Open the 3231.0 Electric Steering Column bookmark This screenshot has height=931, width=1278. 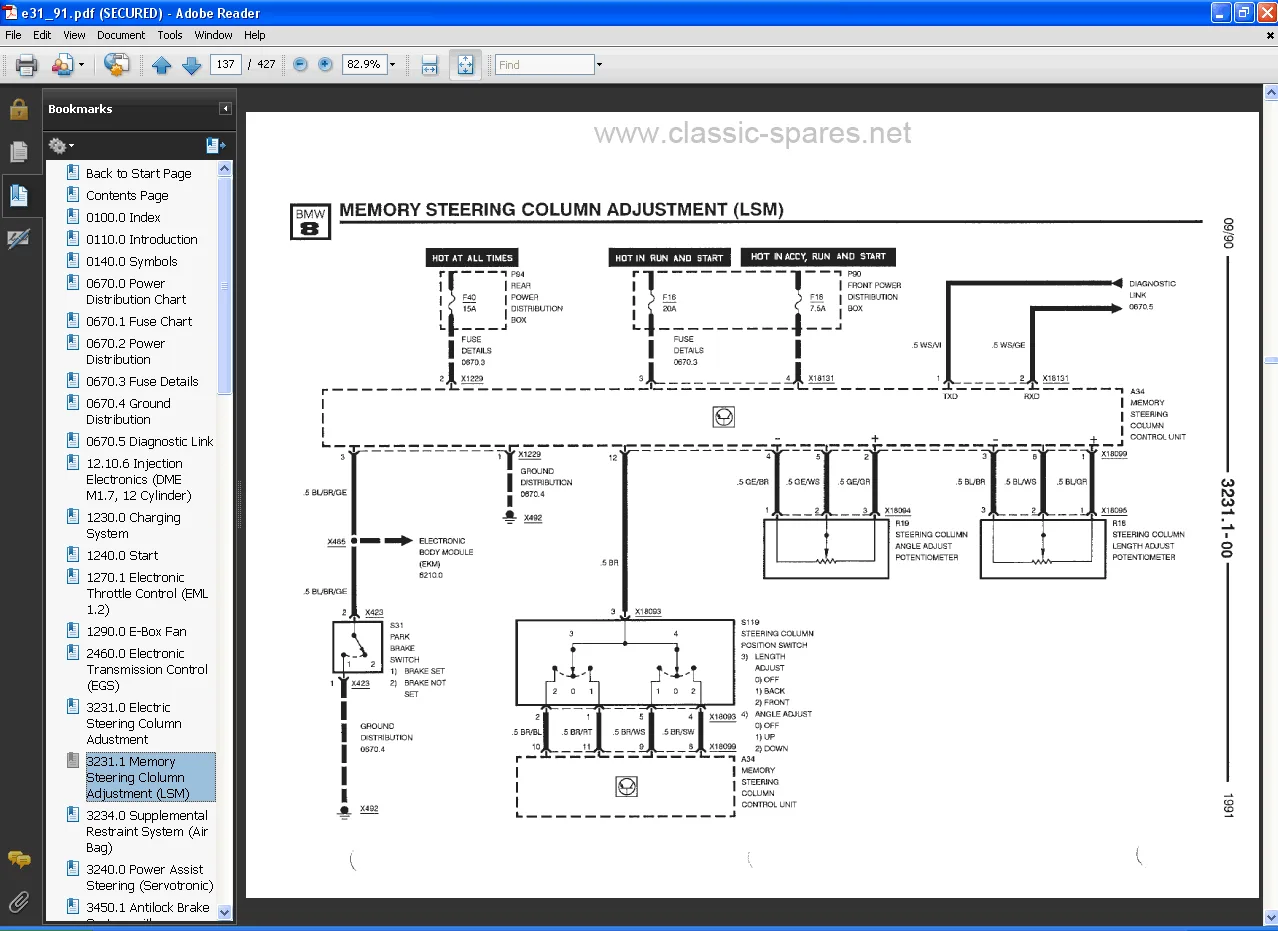point(133,723)
